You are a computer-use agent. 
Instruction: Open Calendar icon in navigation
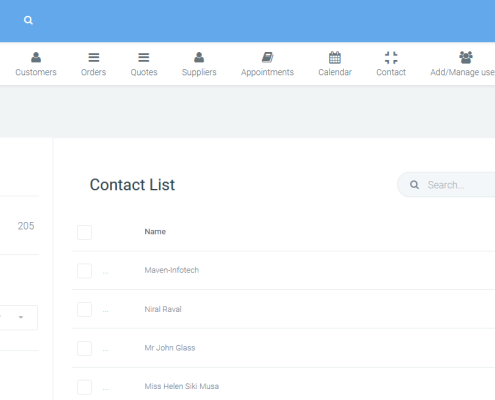(335, 57)
